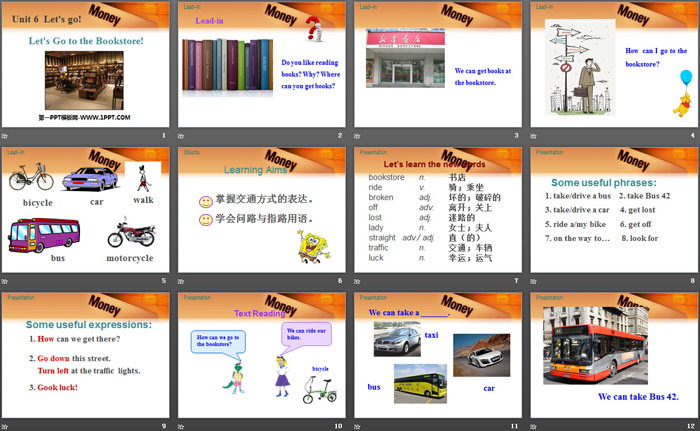Click the animation star icon under slide 12

tap(534, 425)
